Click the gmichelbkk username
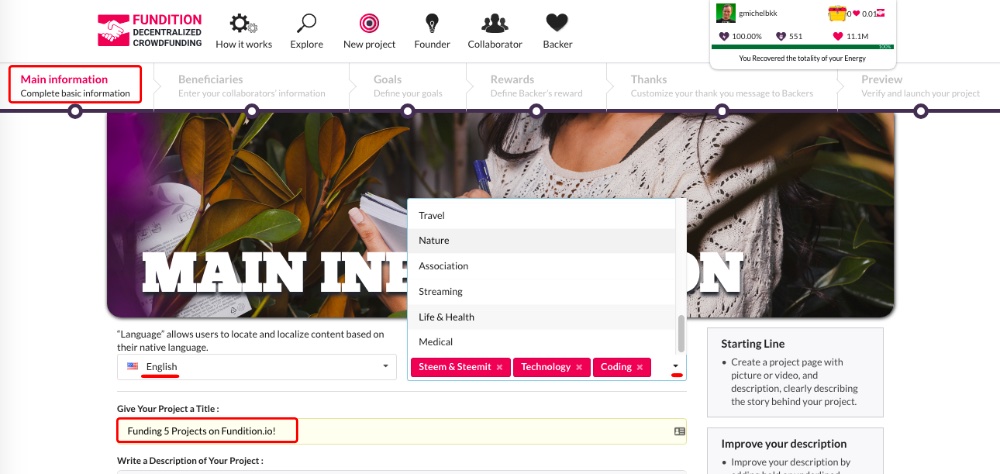The height and width of the screenshot is (474, 1000). [758, 13]
